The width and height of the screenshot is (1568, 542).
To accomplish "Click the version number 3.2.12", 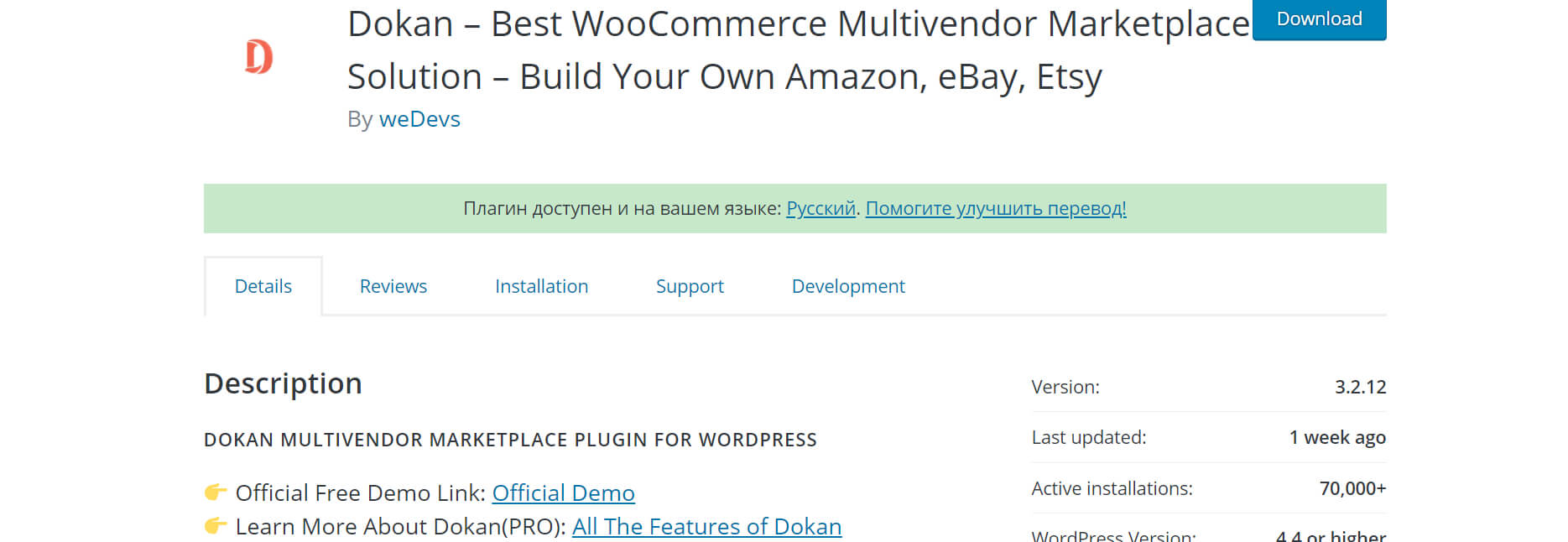I will click(1360, 387).
